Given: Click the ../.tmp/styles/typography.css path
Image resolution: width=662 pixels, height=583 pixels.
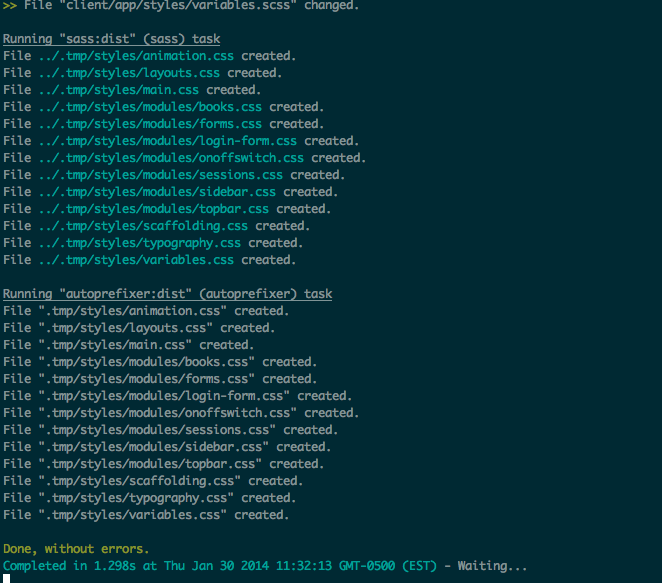Looking at the screenshot, I should [x=140, y=243].
